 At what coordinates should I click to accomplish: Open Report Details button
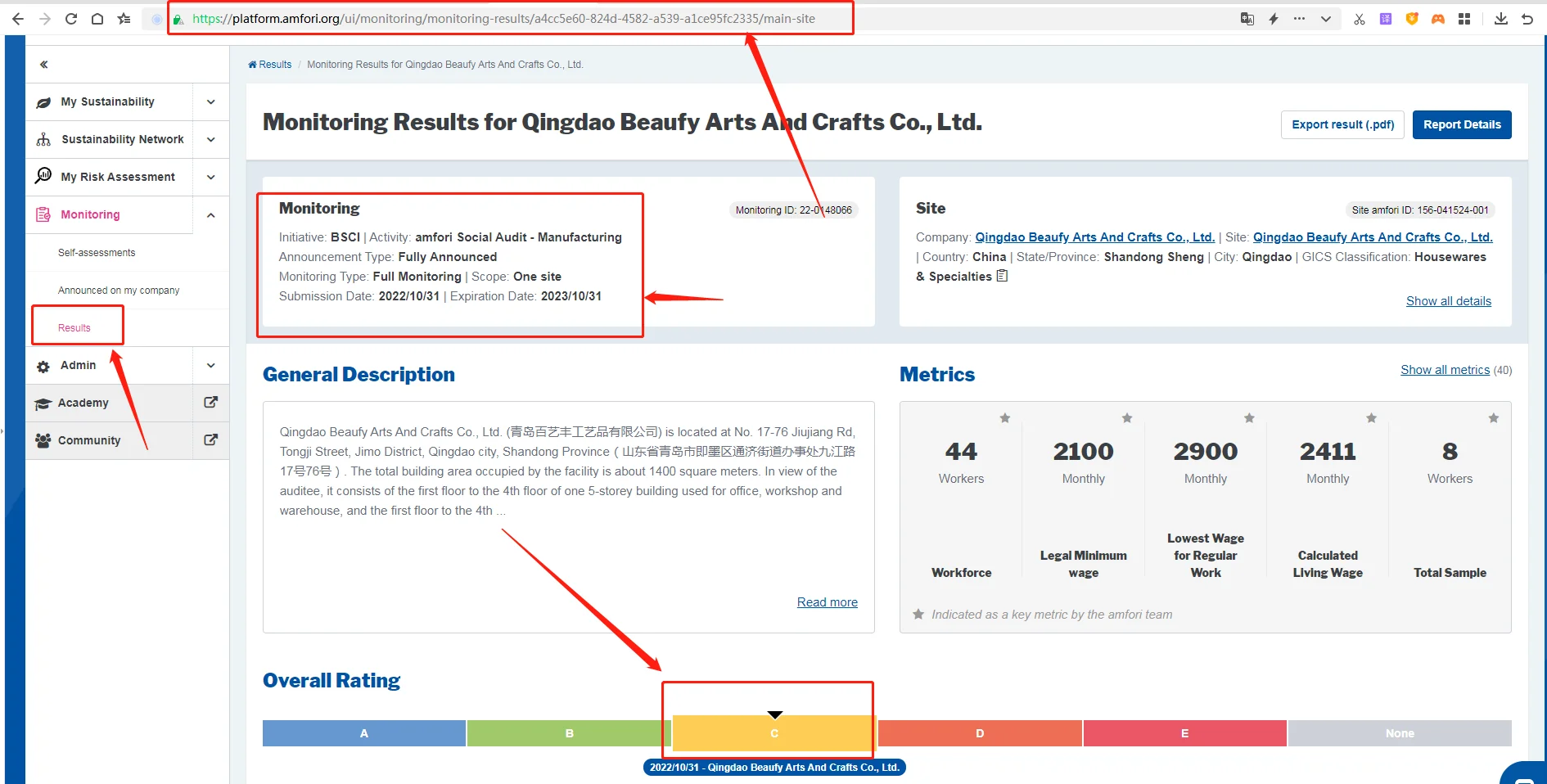click(1462, 124)
